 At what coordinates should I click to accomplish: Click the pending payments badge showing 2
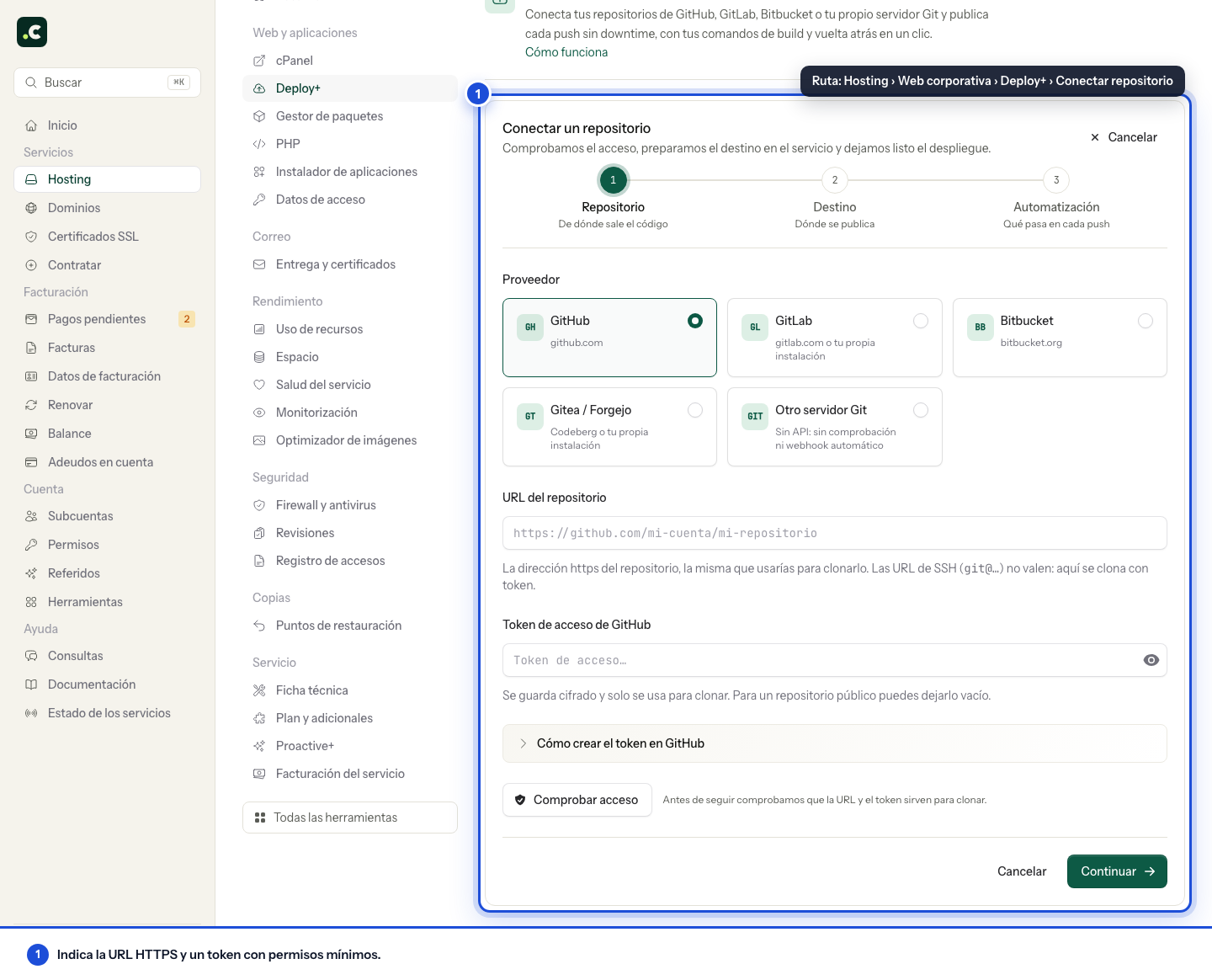point(187,319)
